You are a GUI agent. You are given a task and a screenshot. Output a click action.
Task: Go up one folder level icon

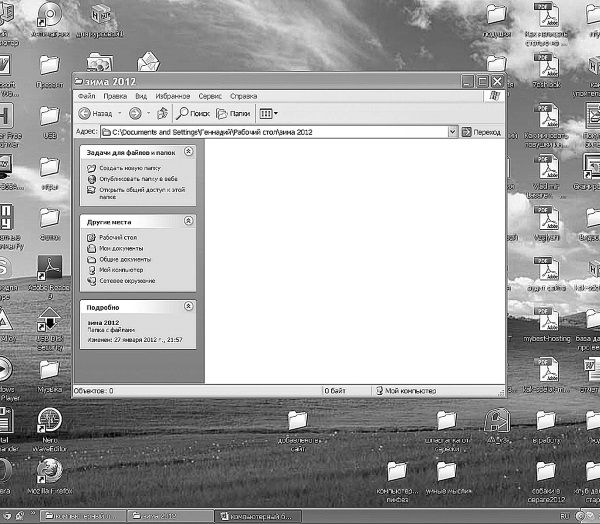coord(162,114)
